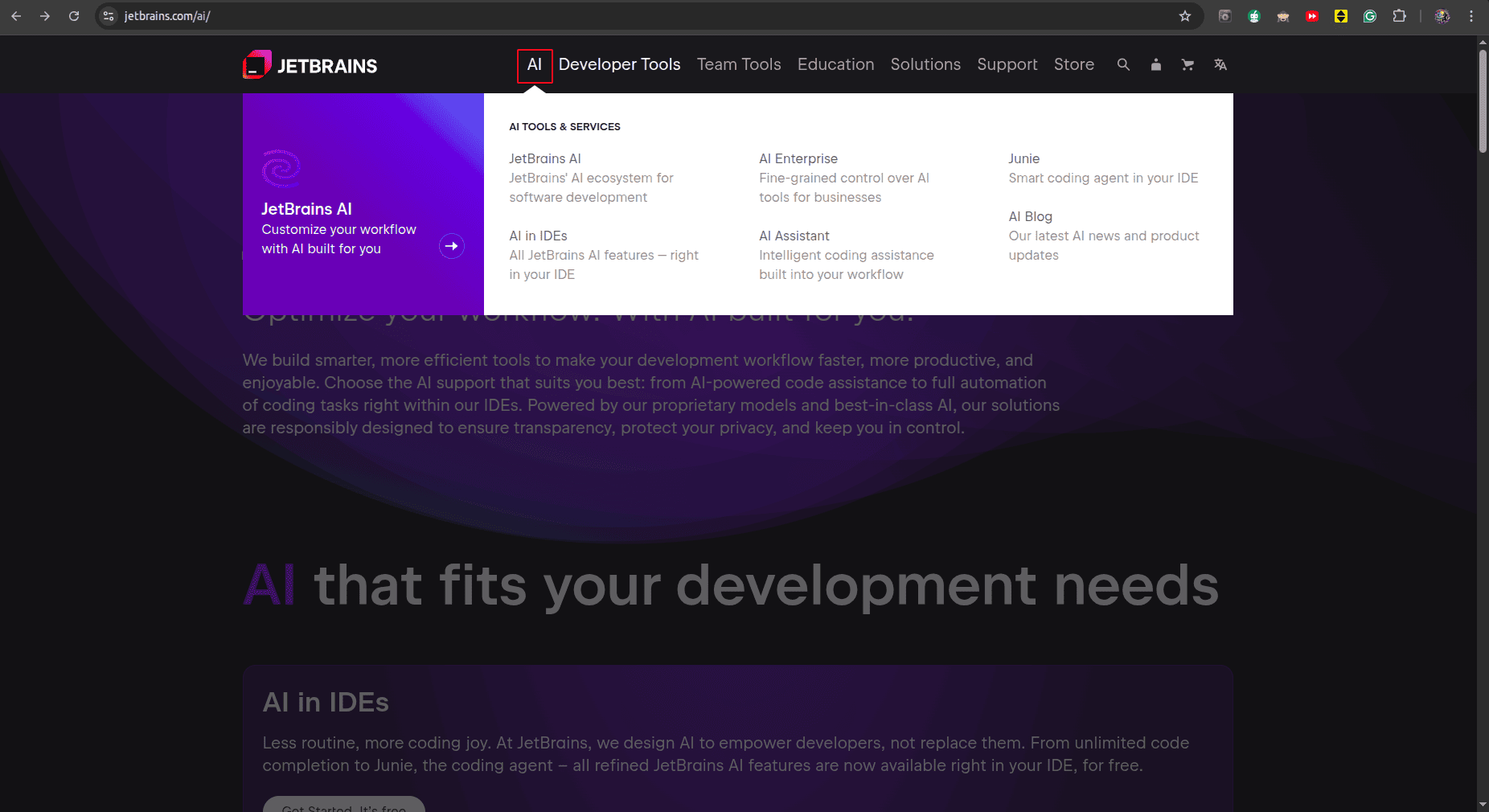This screenshot has height=812, width=1489.
Task: Click the JetBrains logo
Action: pyautogui.click(x=310, y=65)
